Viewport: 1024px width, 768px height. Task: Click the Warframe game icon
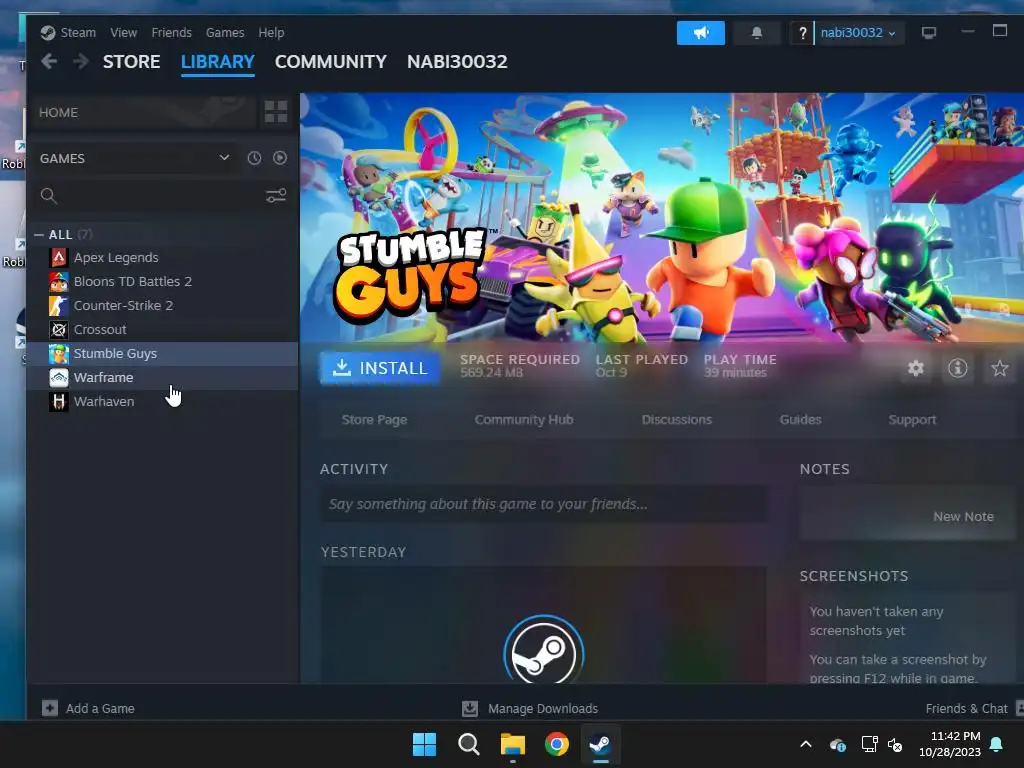pos(59,377)
